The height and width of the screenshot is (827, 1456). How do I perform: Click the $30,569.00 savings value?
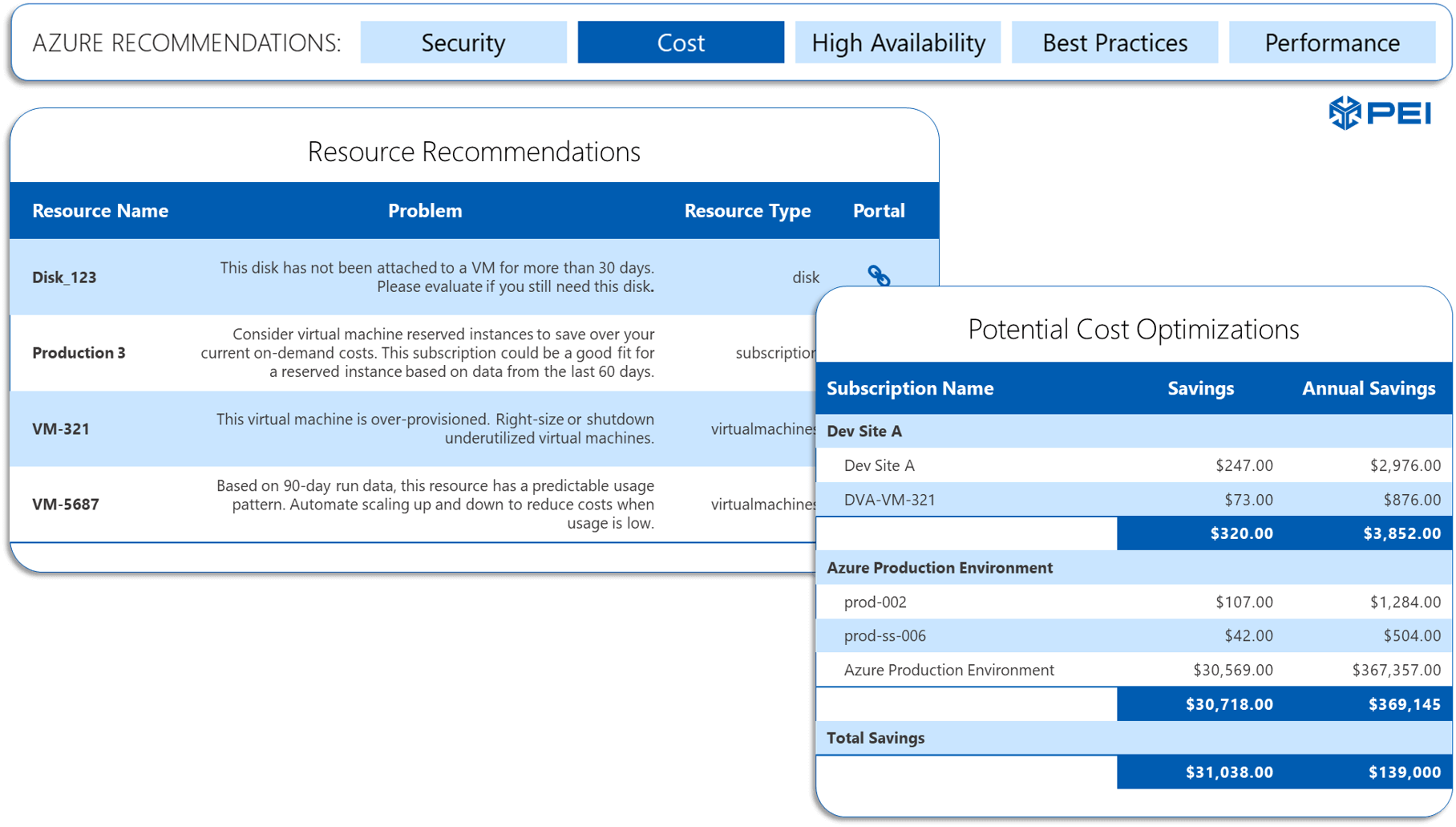pyautogui.click(x=1233, y=670)
